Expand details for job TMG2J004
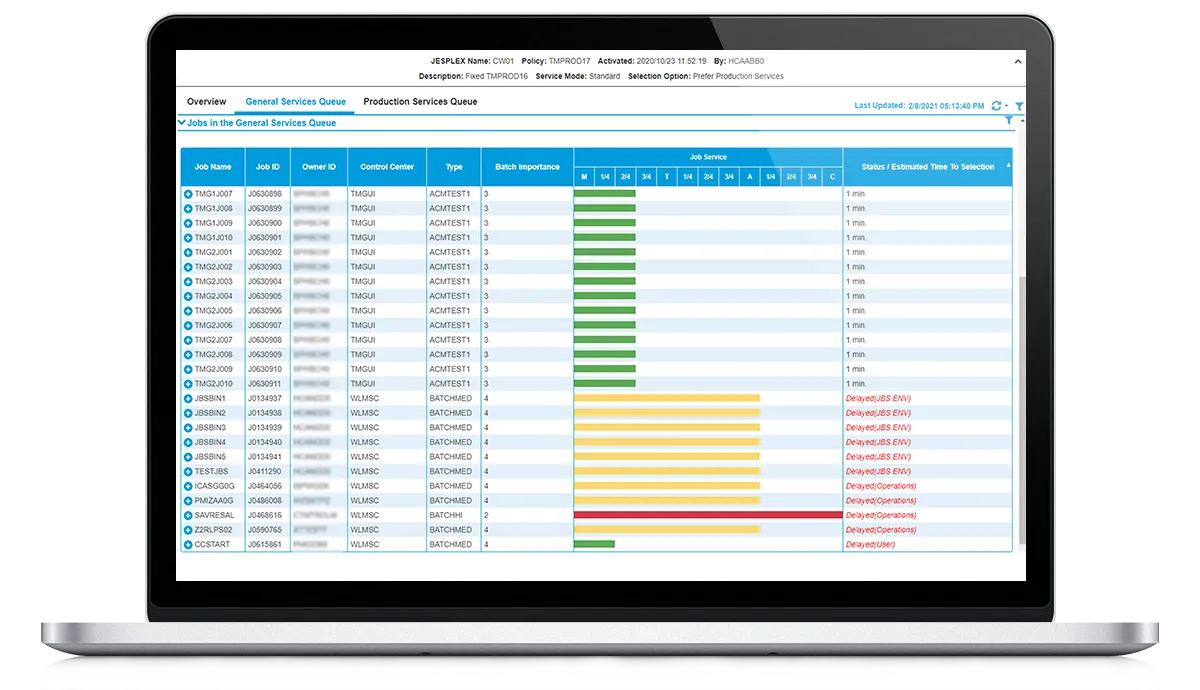Image resolution: width=1200 pixels, height=690 pixels. pos(188,296)
